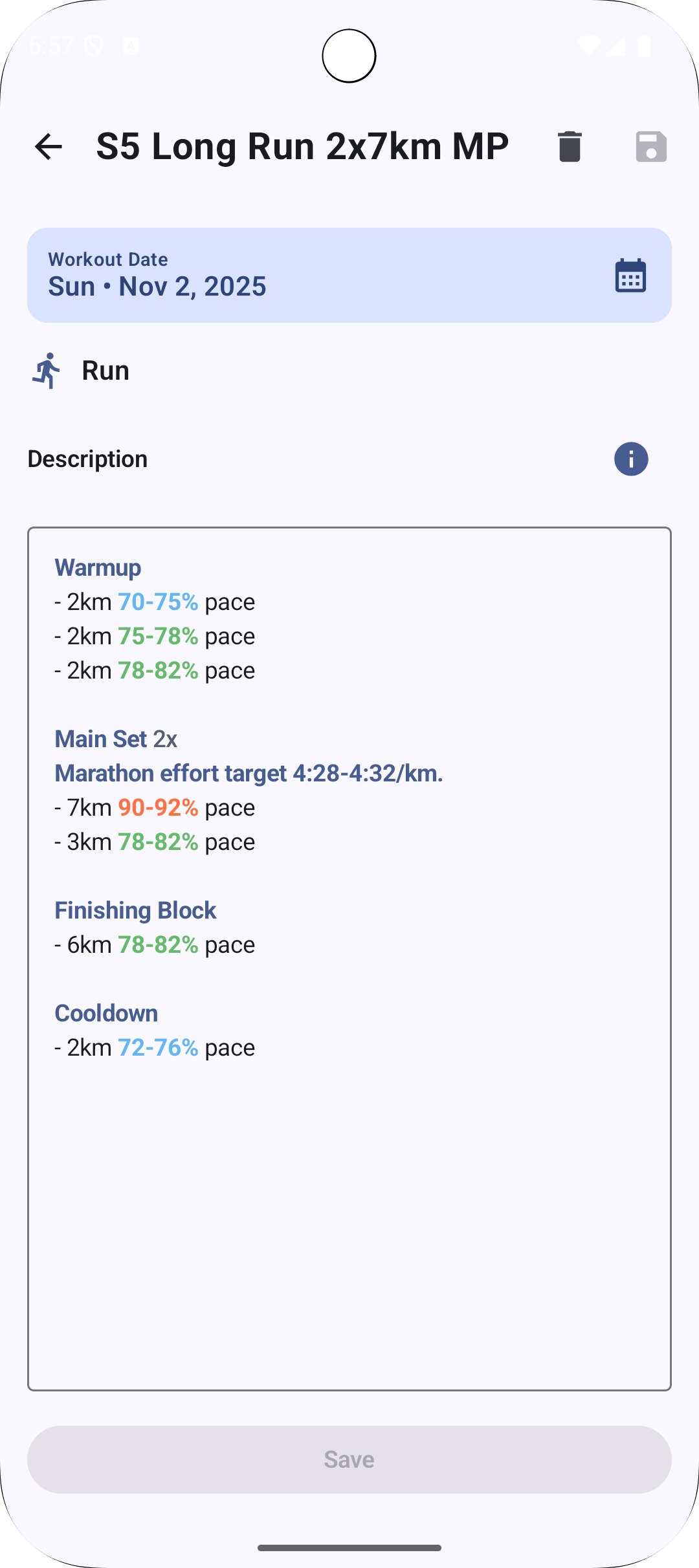Tap the battery status bar icon
699x1568 pixels.
pyautogui.click(x=644, y=45)
